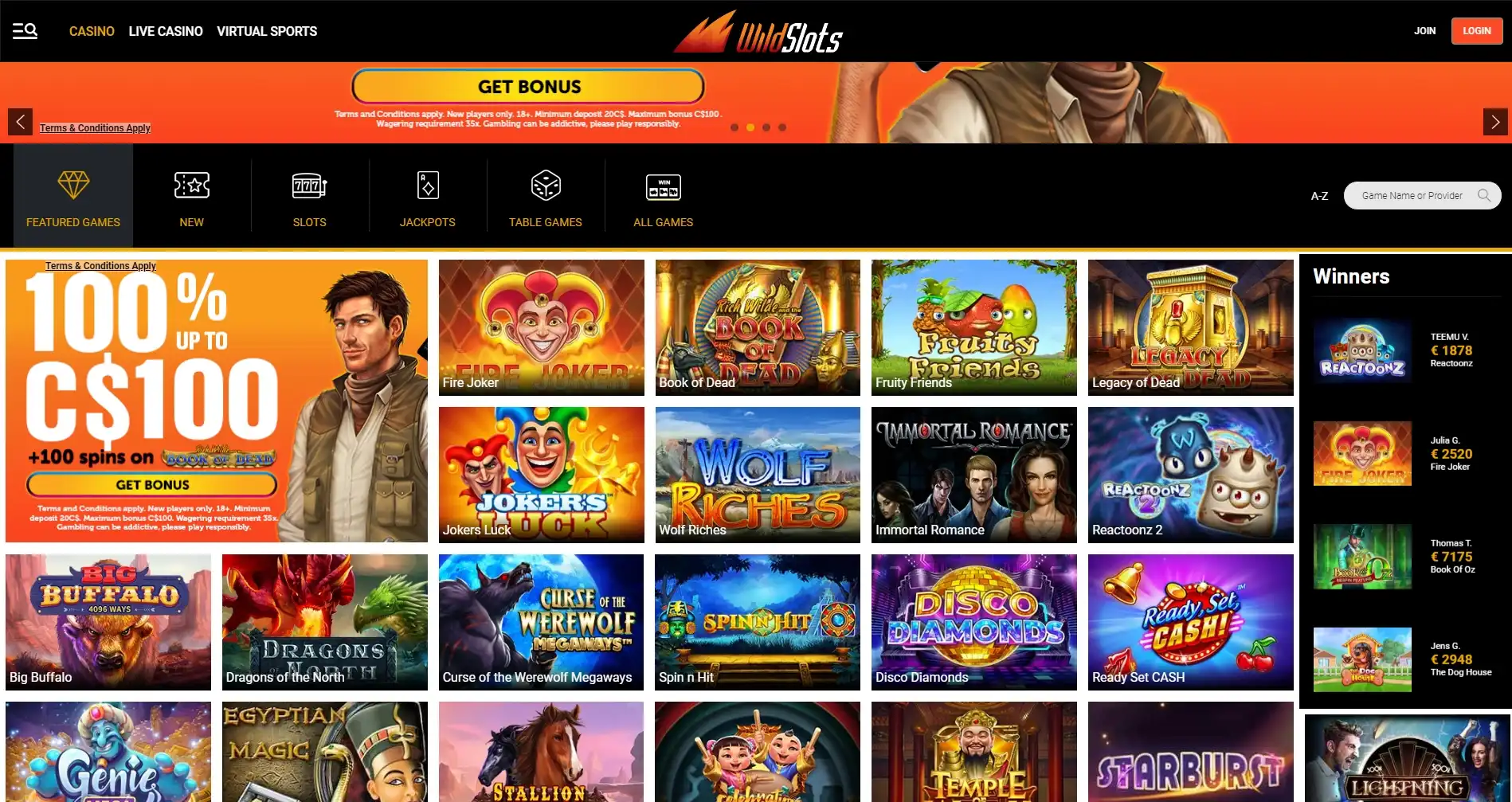
Task: Switch to the Live Casino menu item
Action: [x=166, y=31]
